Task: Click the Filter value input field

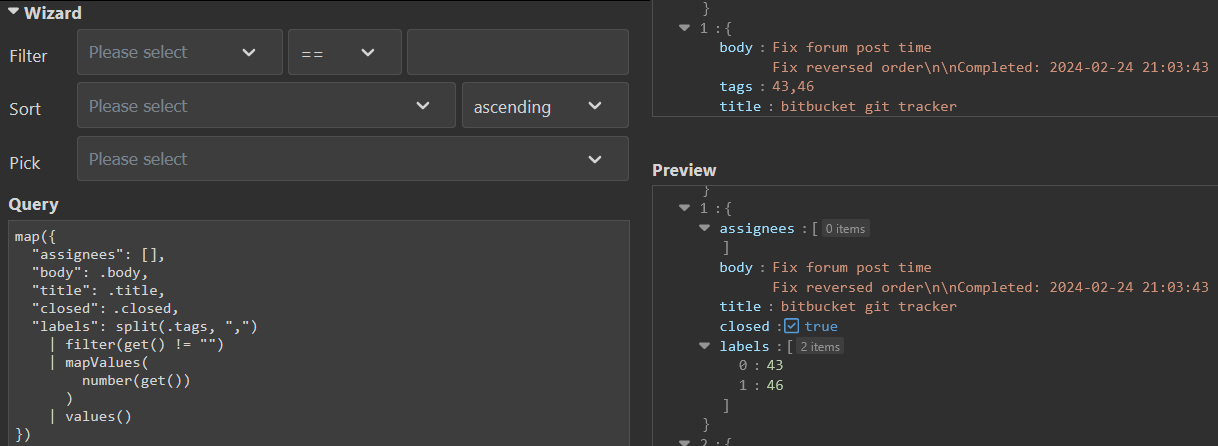Action: coord(517,52)
